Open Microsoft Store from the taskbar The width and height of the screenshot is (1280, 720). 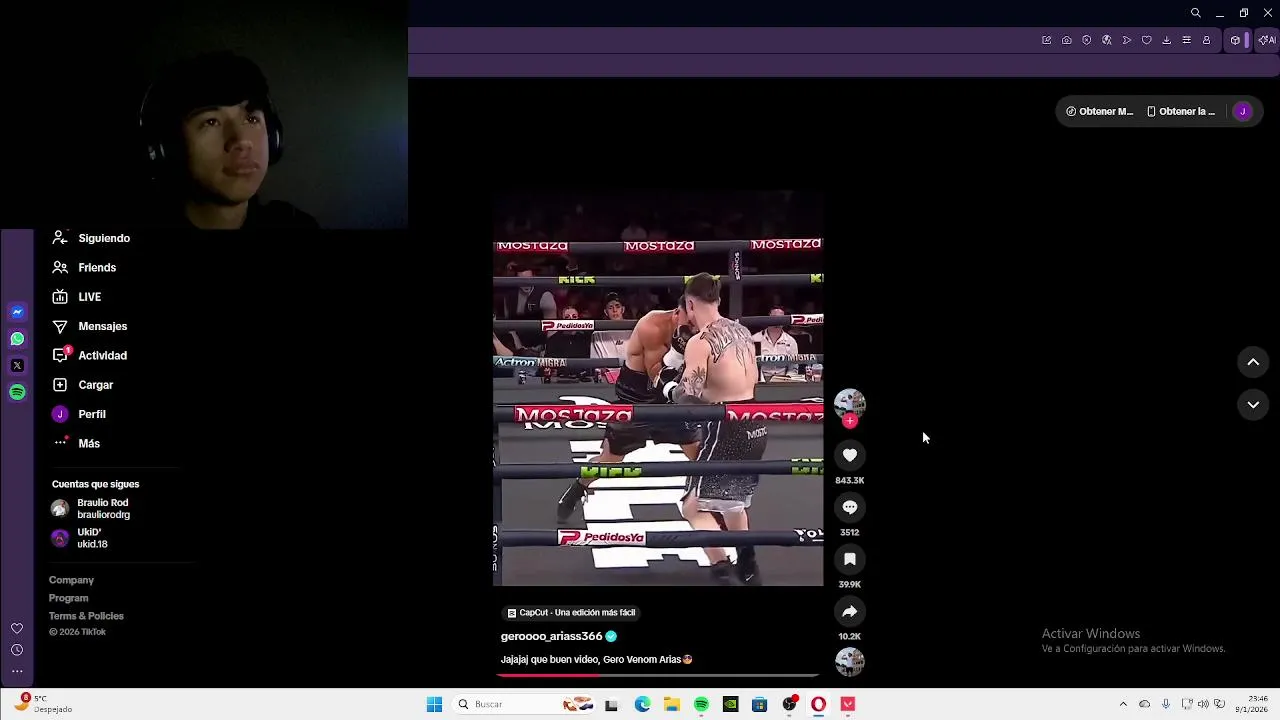coord(760,704)
